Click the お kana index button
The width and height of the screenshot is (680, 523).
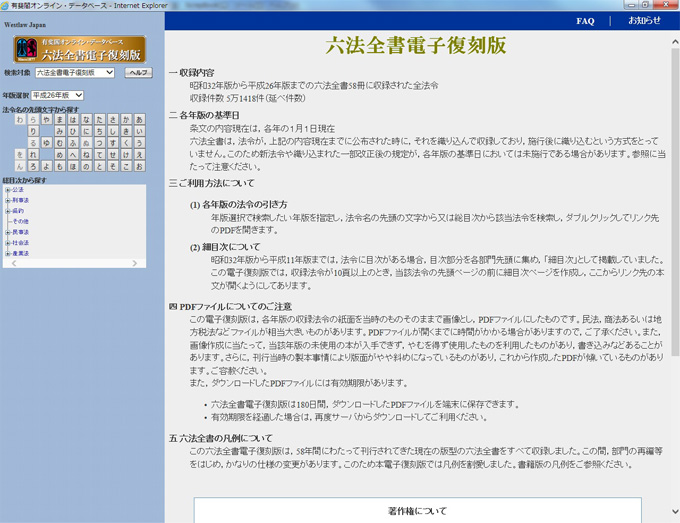click(x=140, y=167)
